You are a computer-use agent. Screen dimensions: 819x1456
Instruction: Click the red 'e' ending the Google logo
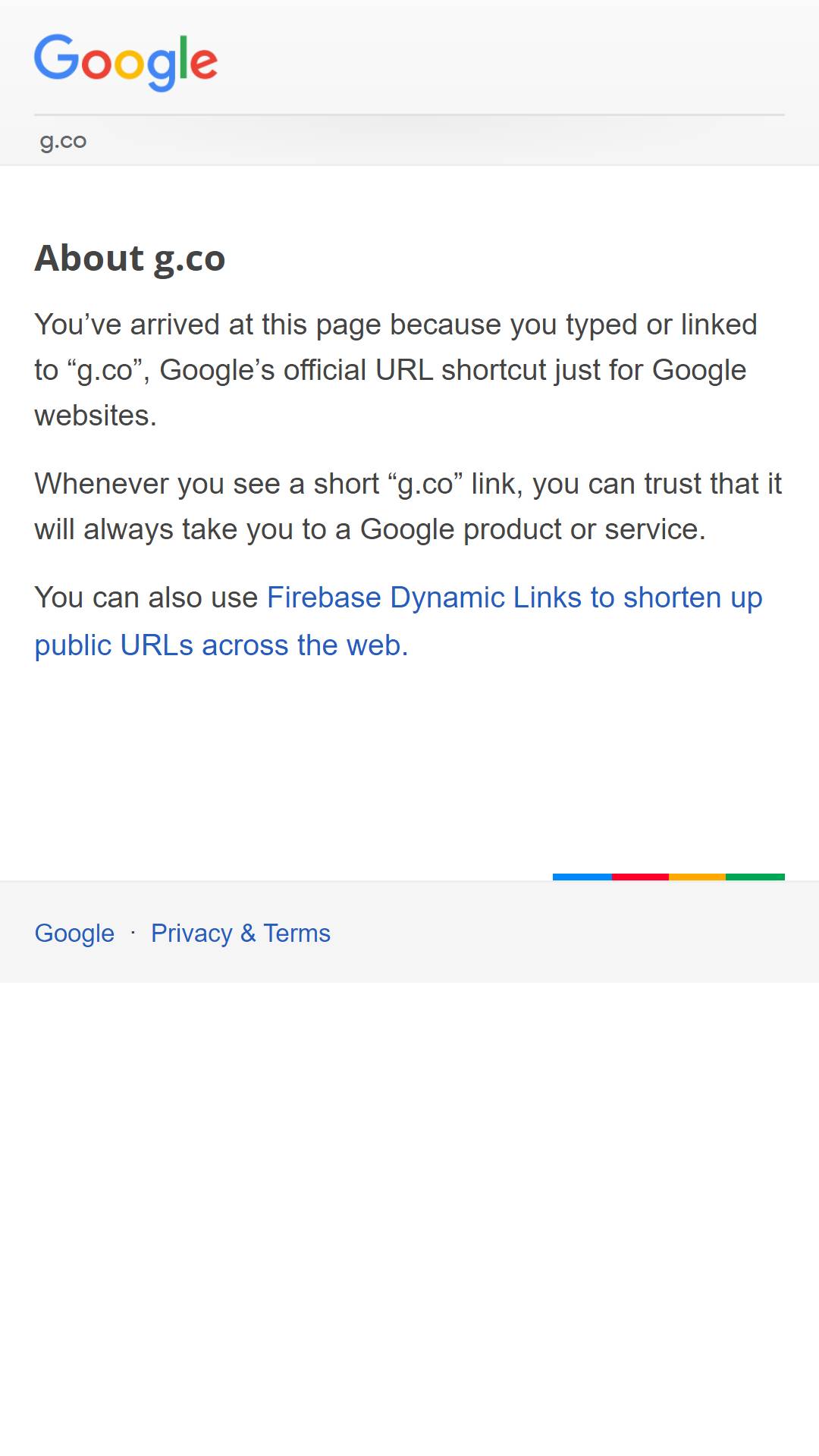click(204, 64)
